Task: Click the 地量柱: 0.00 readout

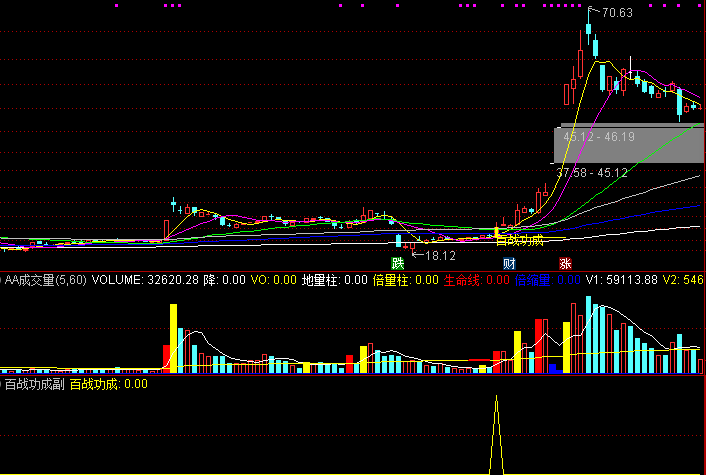Action: click(335, 280)
